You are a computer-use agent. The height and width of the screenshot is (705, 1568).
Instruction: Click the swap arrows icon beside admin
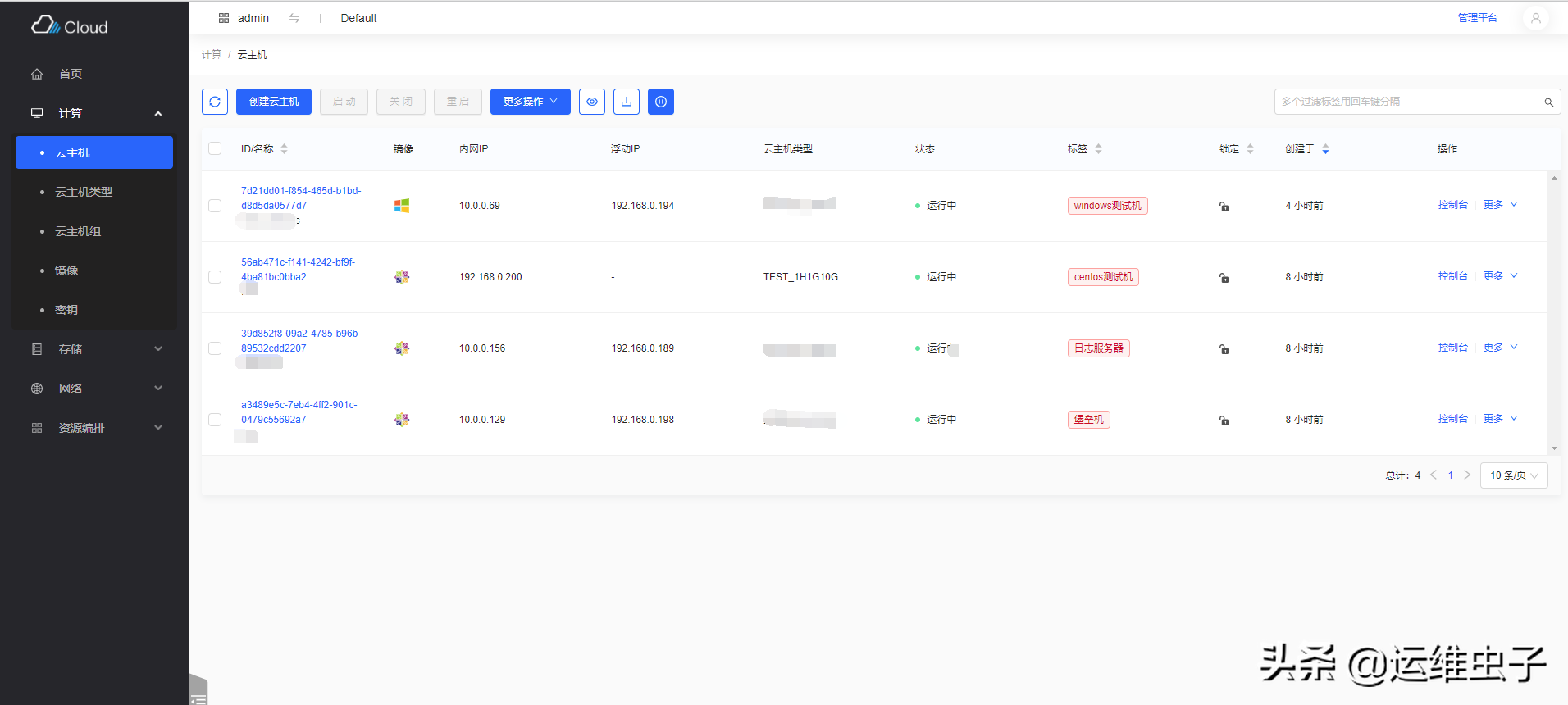294,18
